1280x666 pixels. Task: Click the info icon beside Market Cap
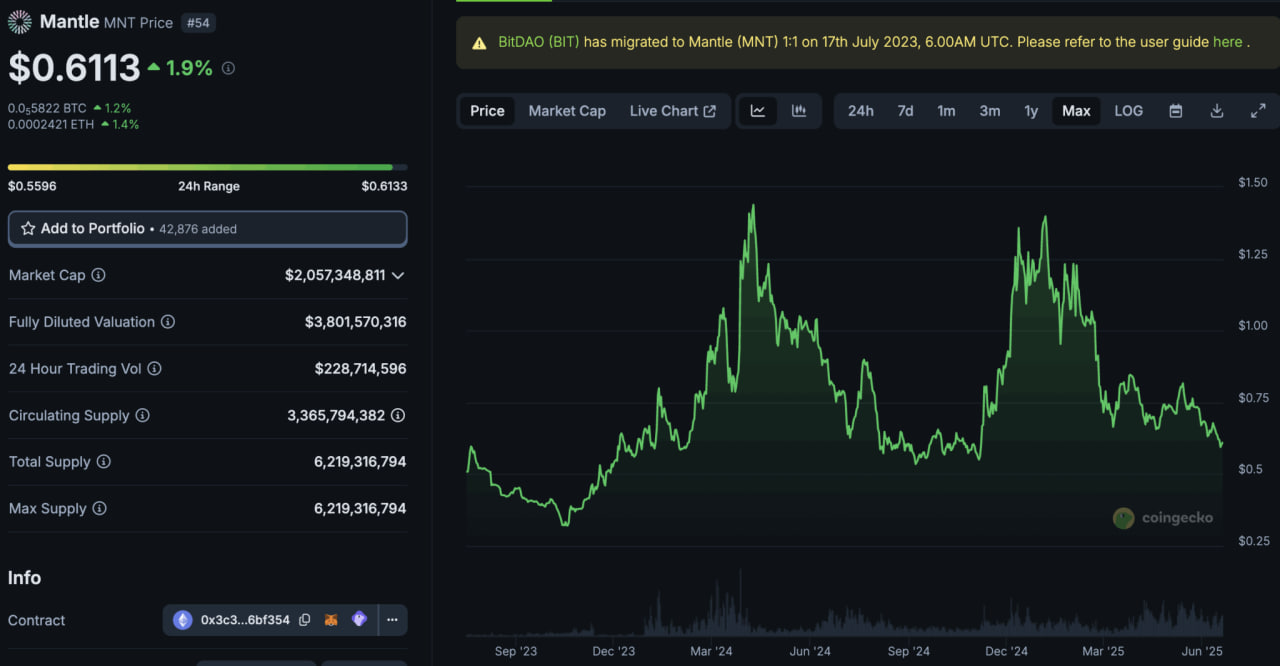(x=99, y=275)
